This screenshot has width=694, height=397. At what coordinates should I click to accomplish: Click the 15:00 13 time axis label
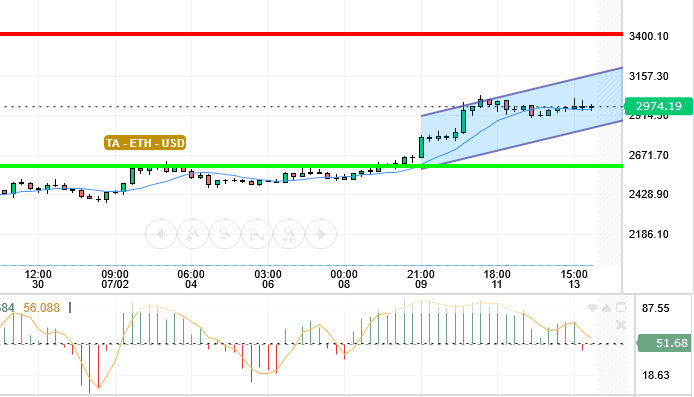tap(574, 279)
